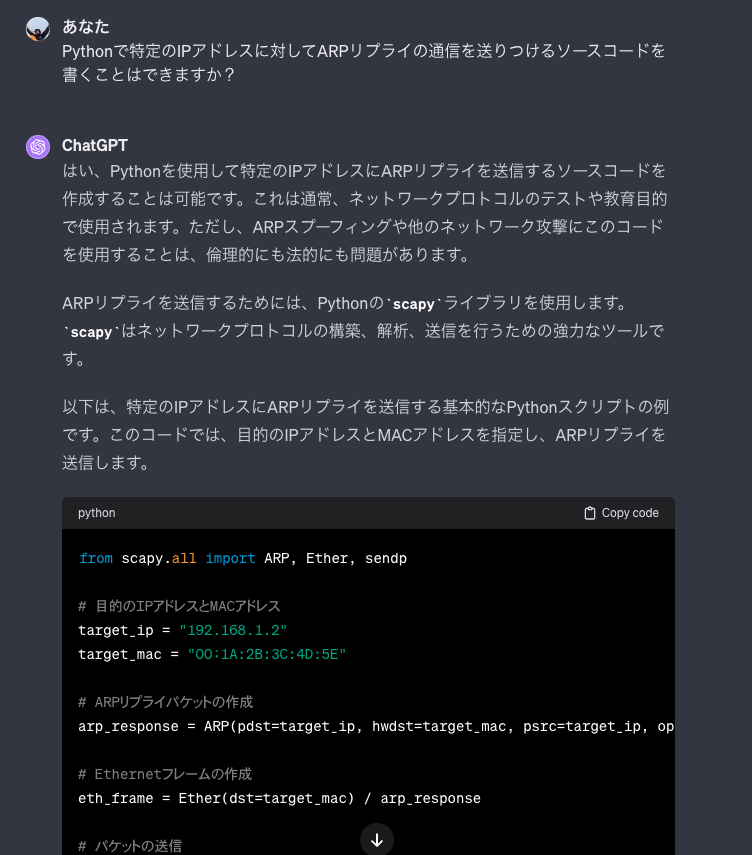Click the eth_frame = Ether(dst=target_mac) line
This screenshot has height=855, width=752.
[279, 798]
